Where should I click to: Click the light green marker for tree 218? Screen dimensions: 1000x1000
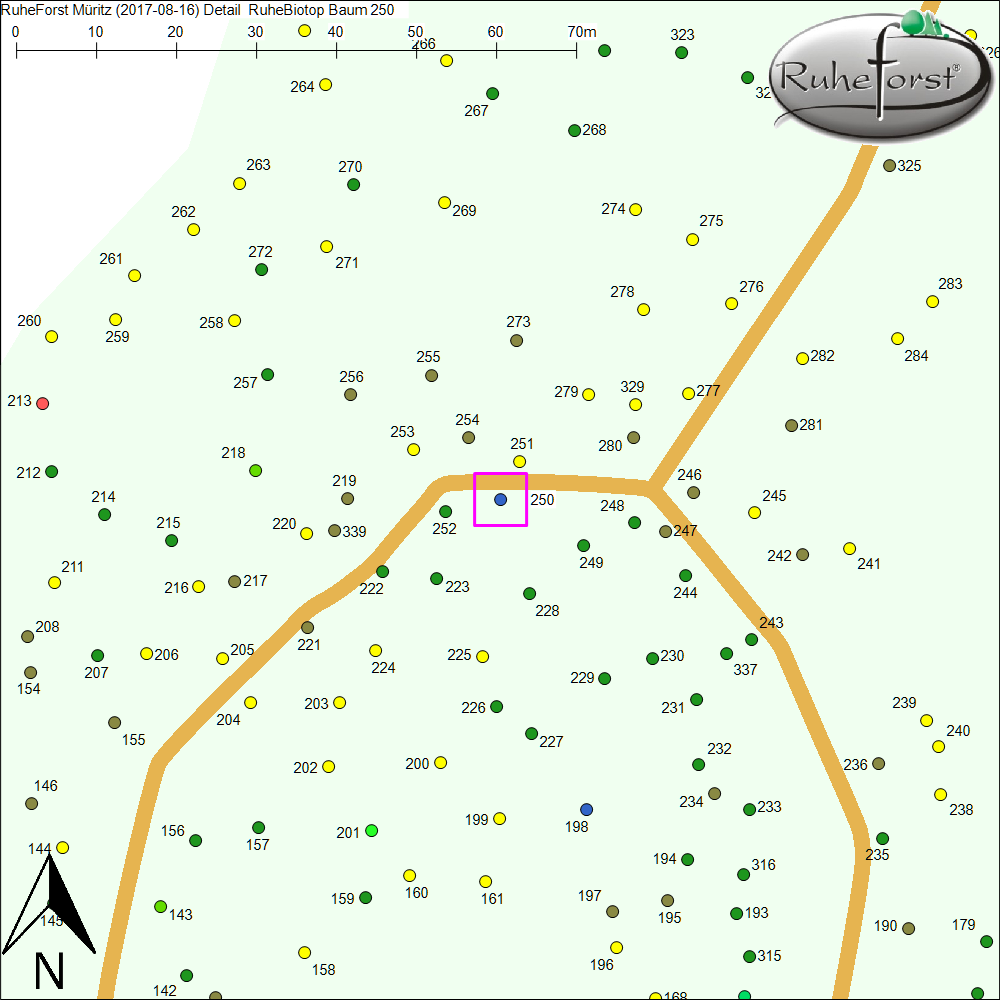(255, 470)
